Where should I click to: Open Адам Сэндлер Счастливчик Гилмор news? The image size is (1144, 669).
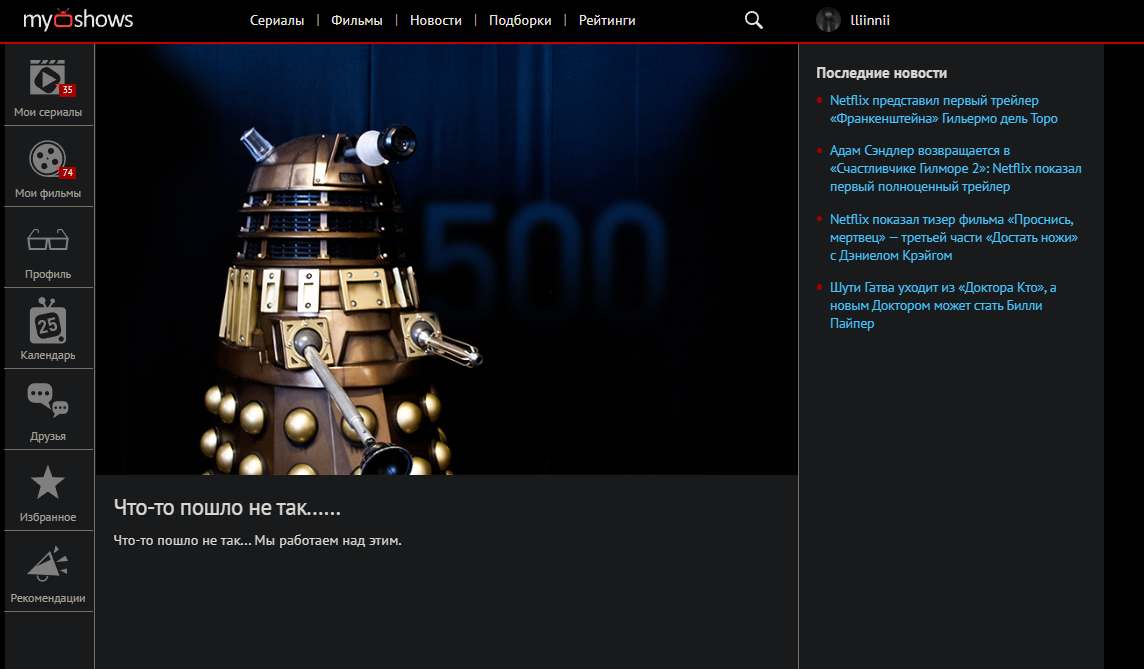tap(956, 169)
